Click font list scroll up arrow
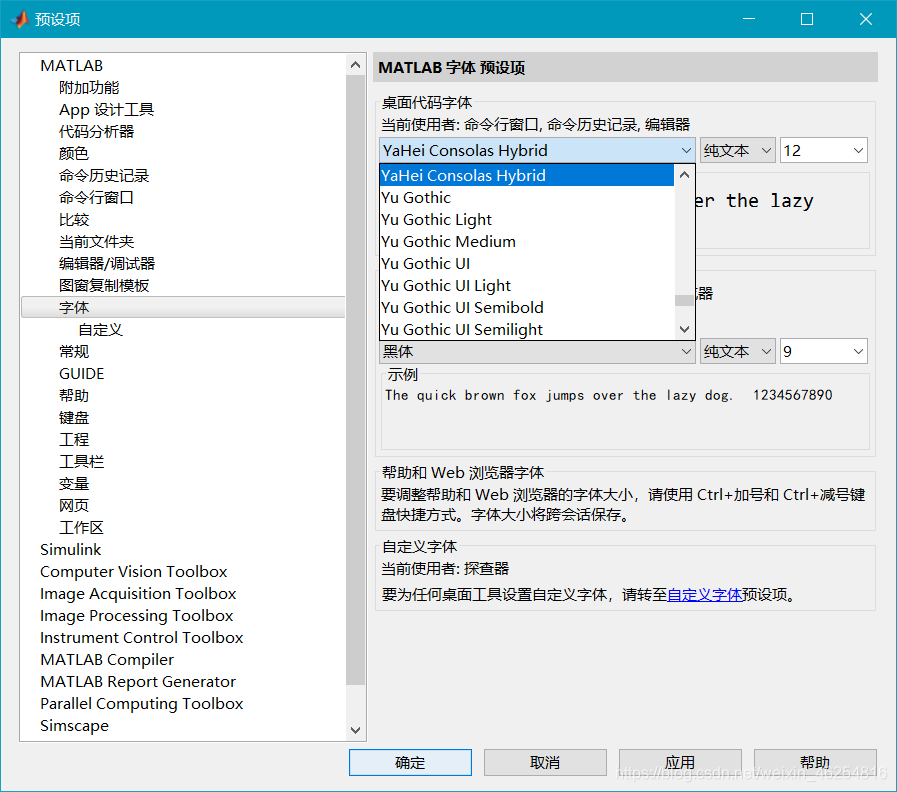The image size is (897, 792). point(684,175)
